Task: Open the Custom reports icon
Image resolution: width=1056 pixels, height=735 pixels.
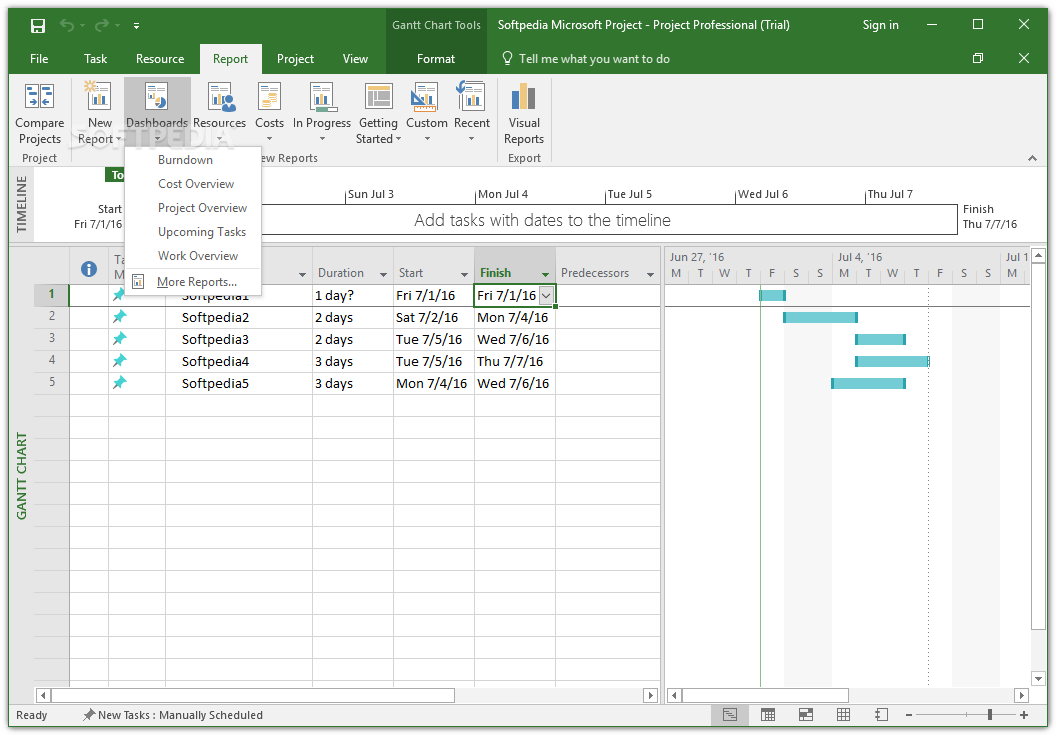Action: pos(425,97)
